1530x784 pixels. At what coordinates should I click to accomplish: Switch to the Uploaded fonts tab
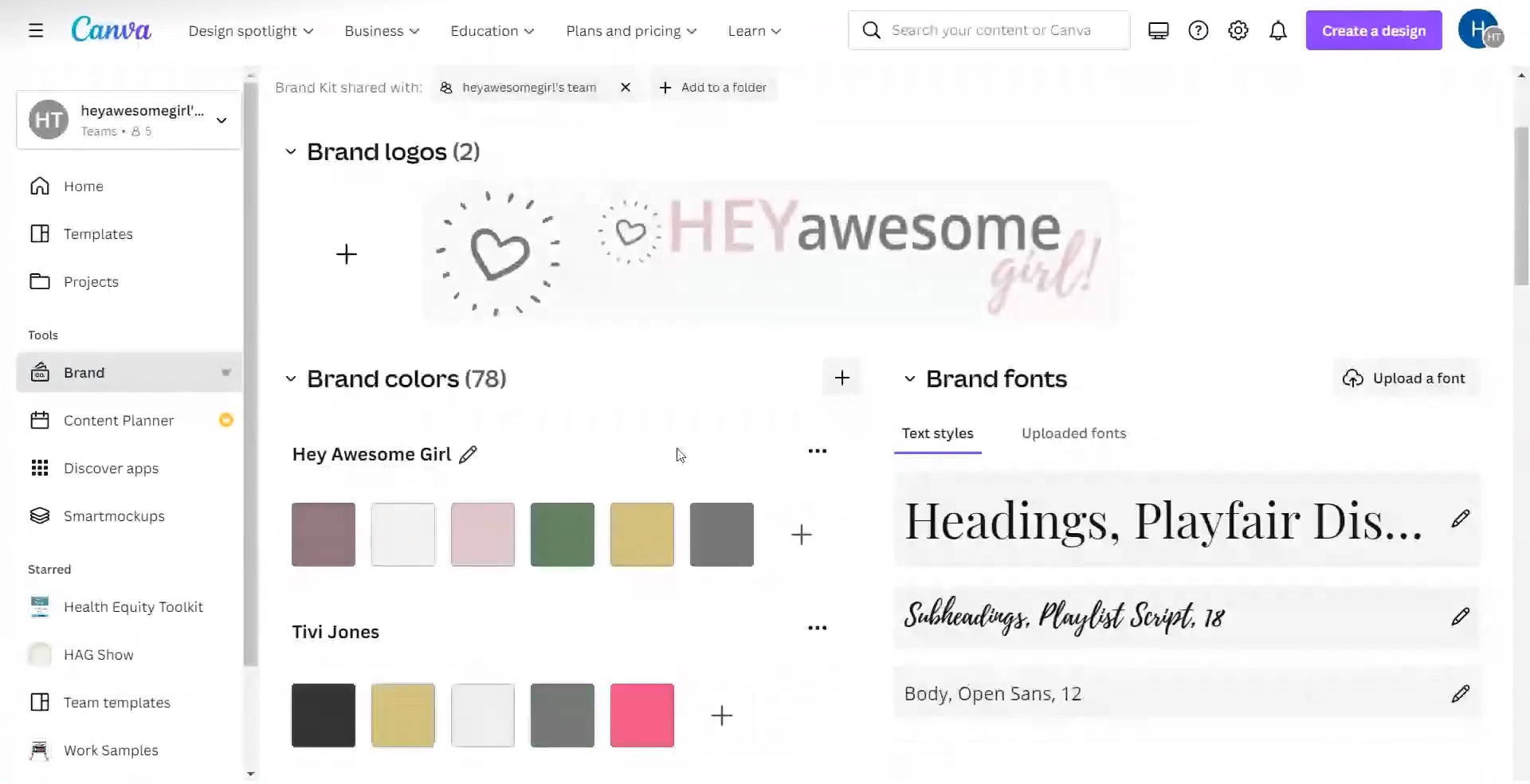1074,433
